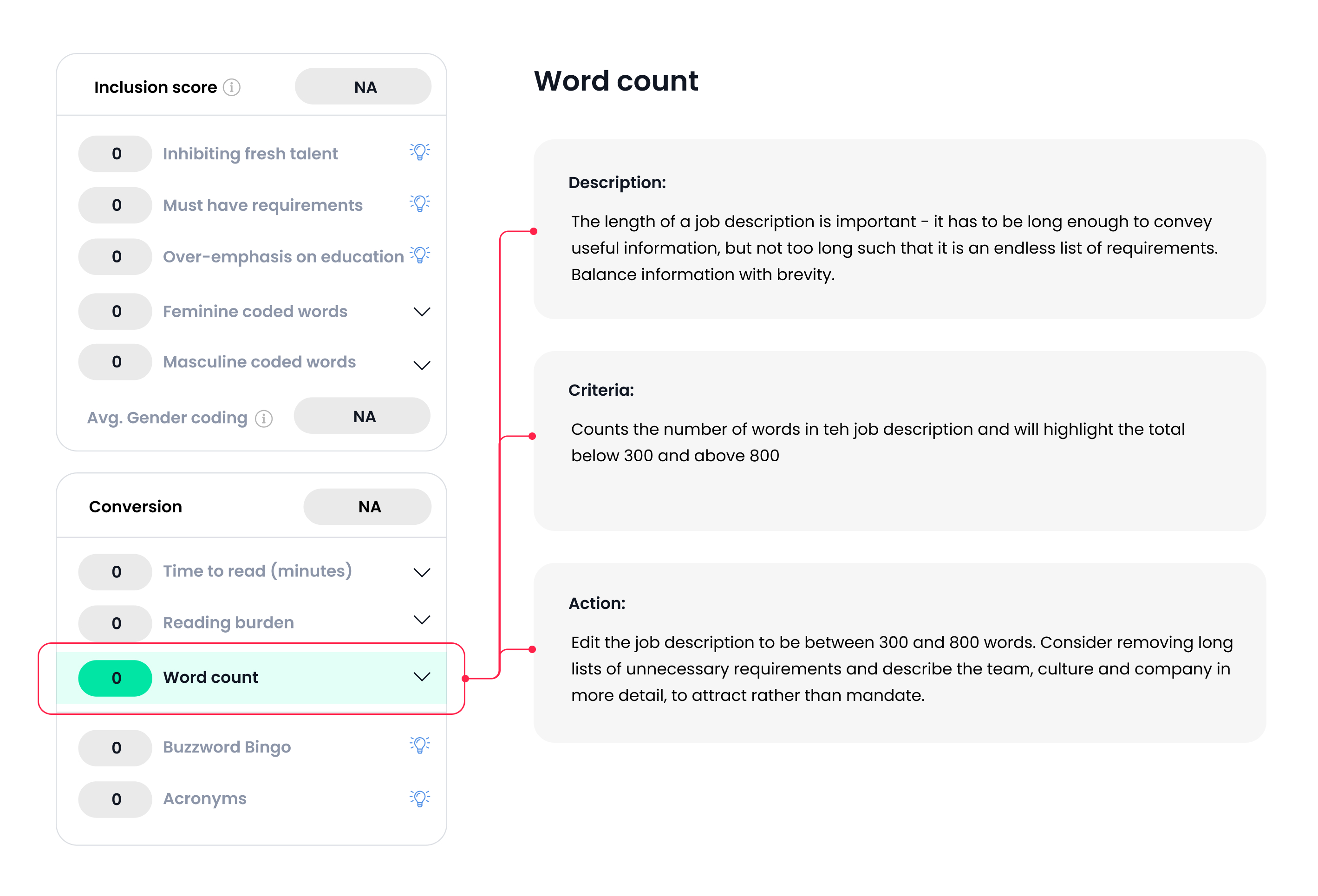The image size is (1318, 896).
Task: Open tip lightbulb for Over-emphasis on education
Action: 420,255
